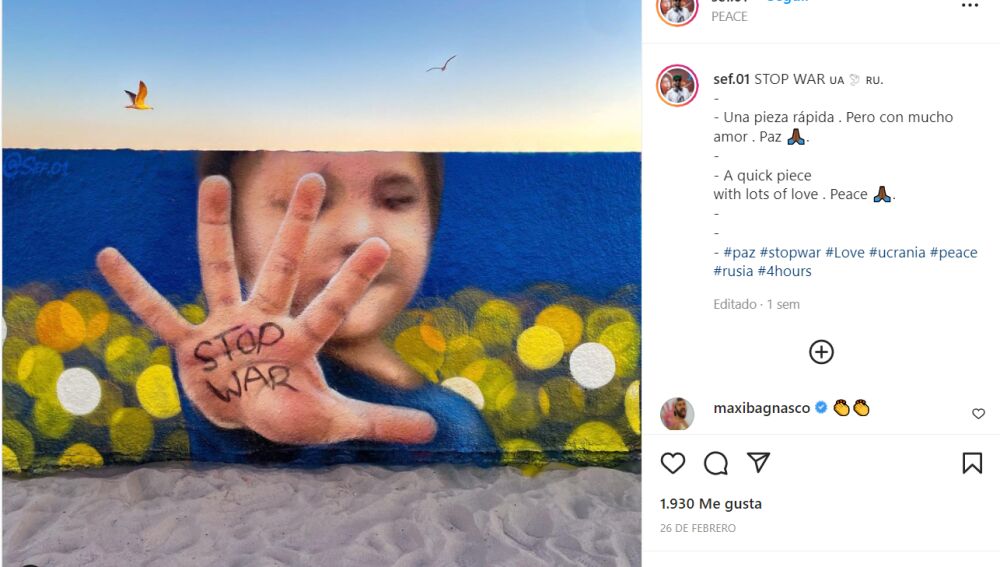Open the maxibagnasco username link
1000x567 pixels.
coord(761,408)
